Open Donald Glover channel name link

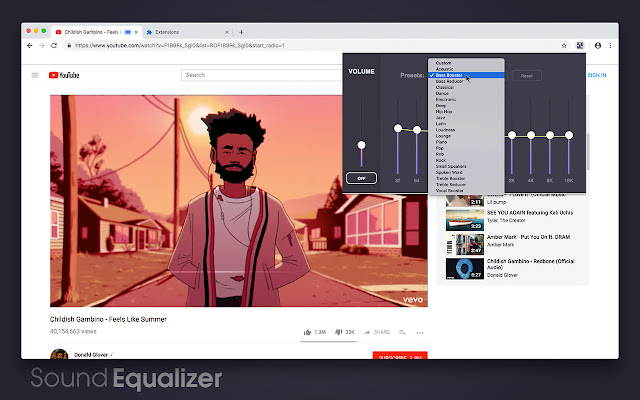click(x=91, y=355)
